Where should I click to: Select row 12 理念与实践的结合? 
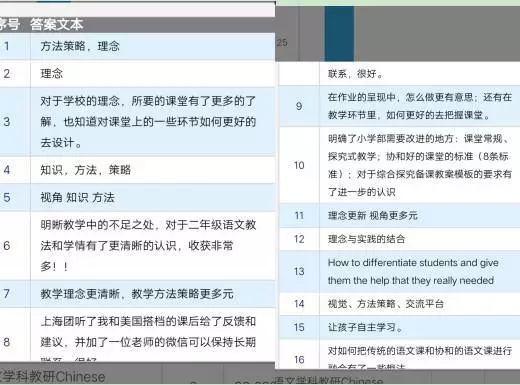coord(400,239)
